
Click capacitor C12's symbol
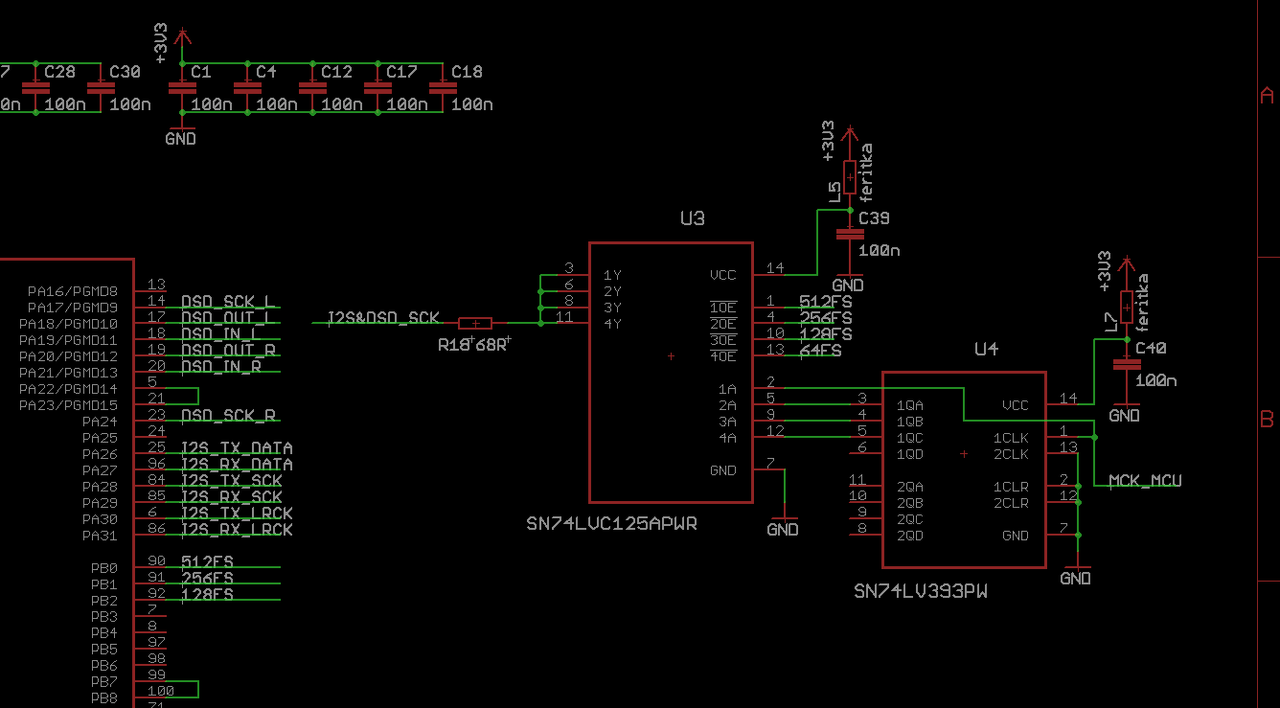tap(312, 88)
